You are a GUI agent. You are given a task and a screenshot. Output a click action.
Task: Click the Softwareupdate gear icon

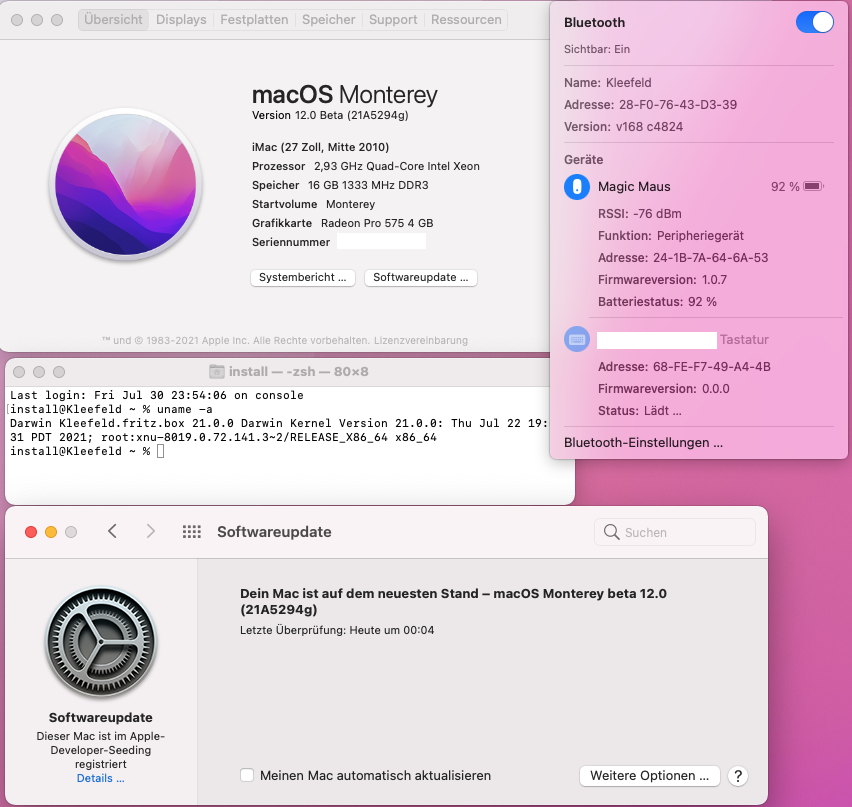point(101,642)
